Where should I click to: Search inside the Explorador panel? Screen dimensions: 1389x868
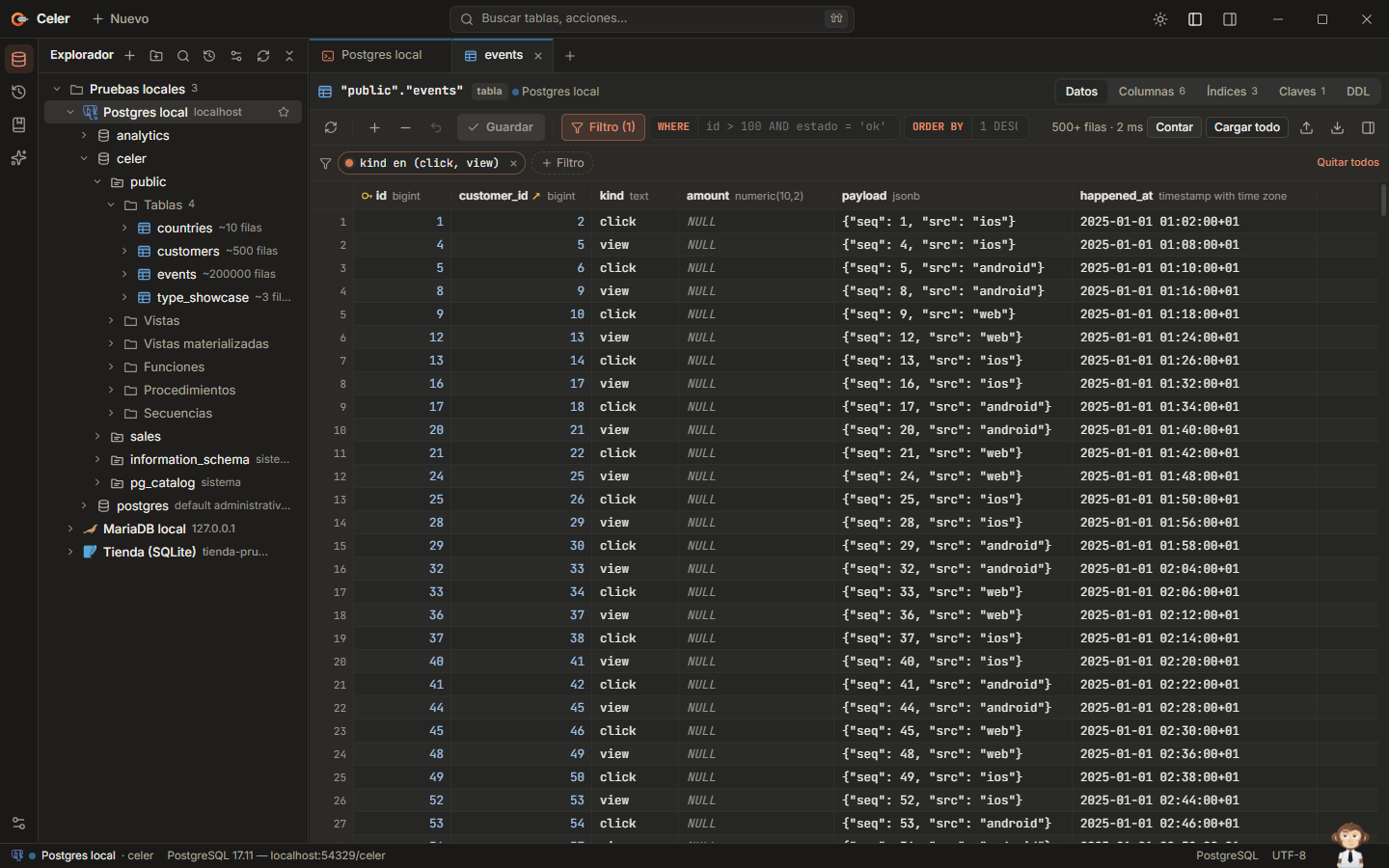point(183,56)
